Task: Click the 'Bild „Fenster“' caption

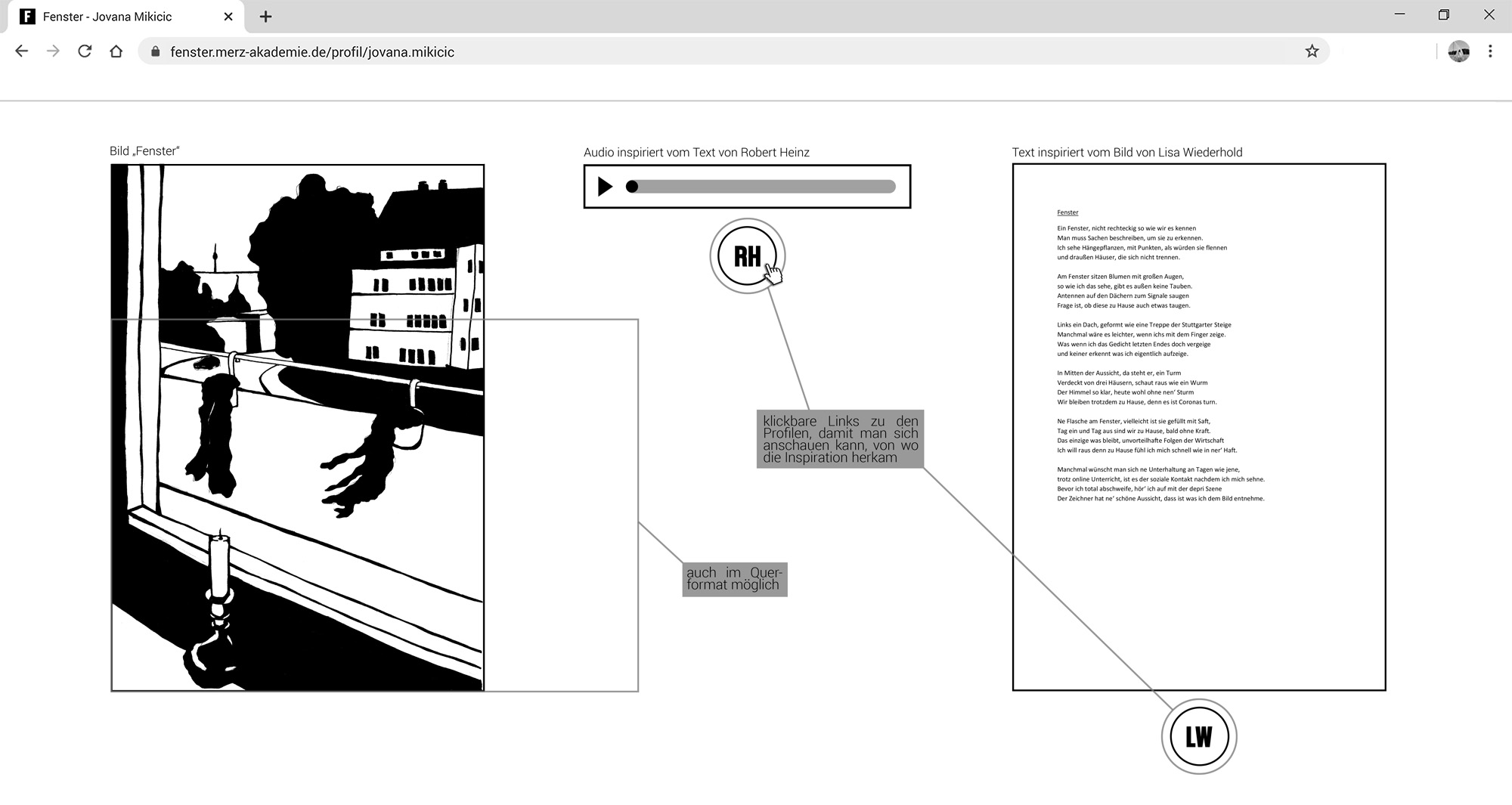Action: point(144,151)
